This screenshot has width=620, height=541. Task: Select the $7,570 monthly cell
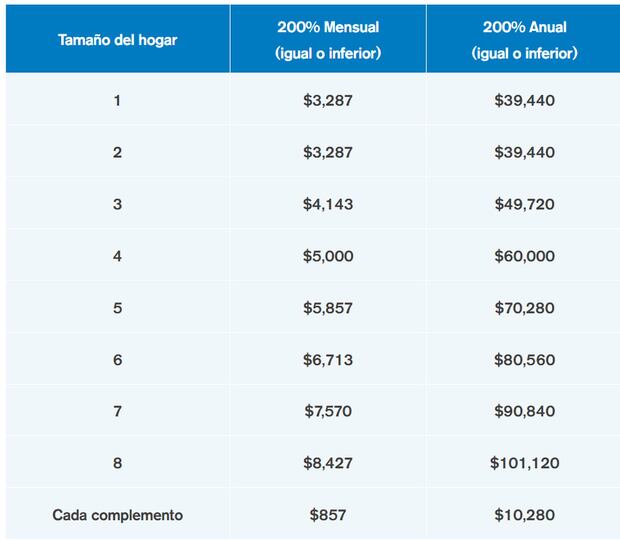pos(327,412)
